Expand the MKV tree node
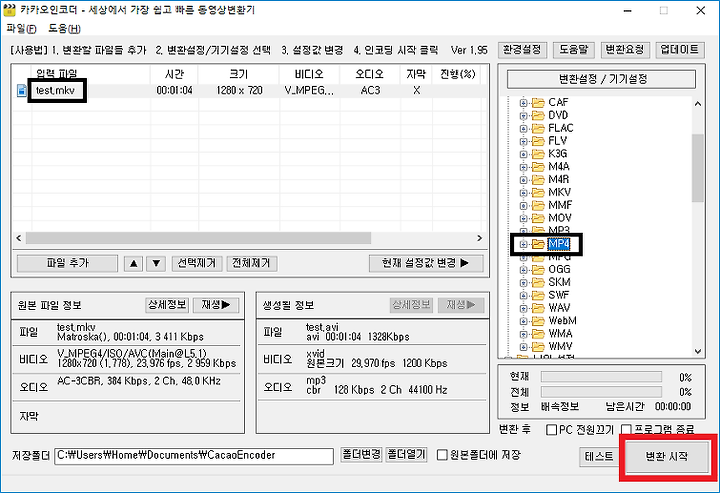Image resolution: width=720 pixels, height=493 pixels. coord(523,193)
